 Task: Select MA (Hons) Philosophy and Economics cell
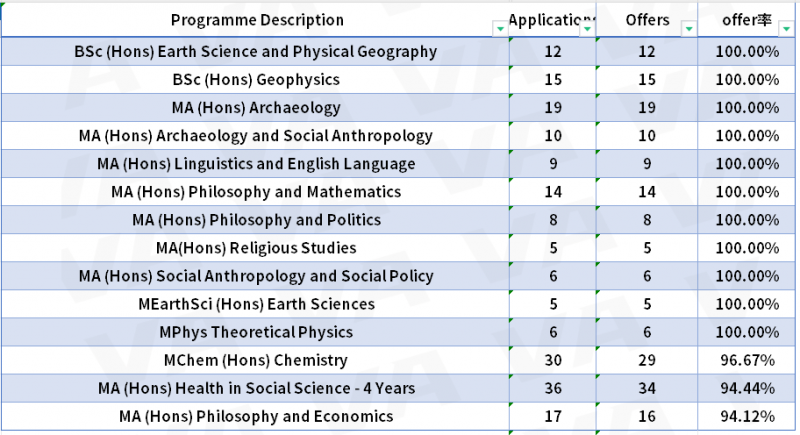click(x=255, y=416)
